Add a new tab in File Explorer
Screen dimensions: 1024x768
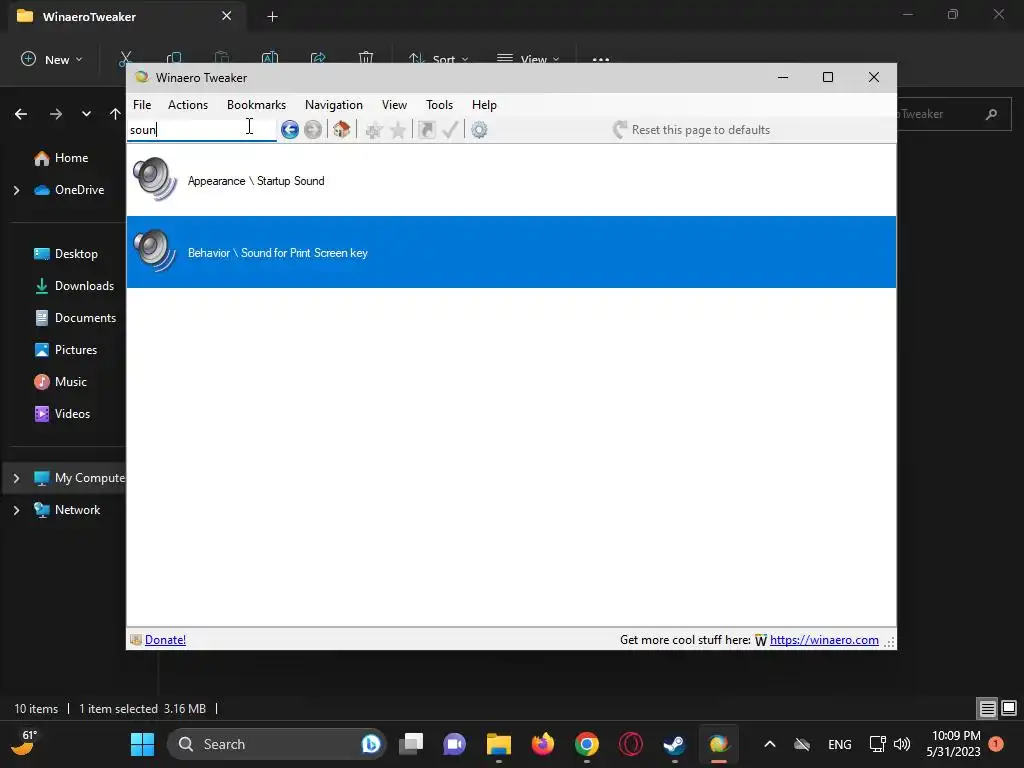pos(272,17)
